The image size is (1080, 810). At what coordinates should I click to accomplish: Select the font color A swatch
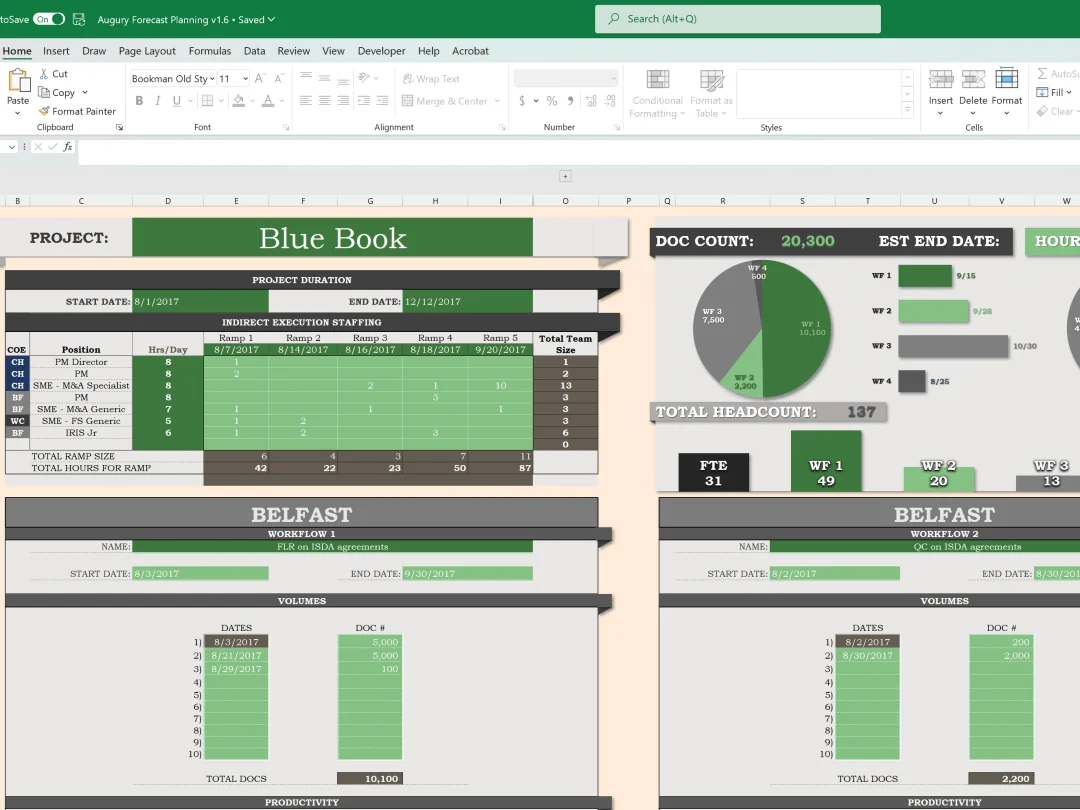(268, 101)
